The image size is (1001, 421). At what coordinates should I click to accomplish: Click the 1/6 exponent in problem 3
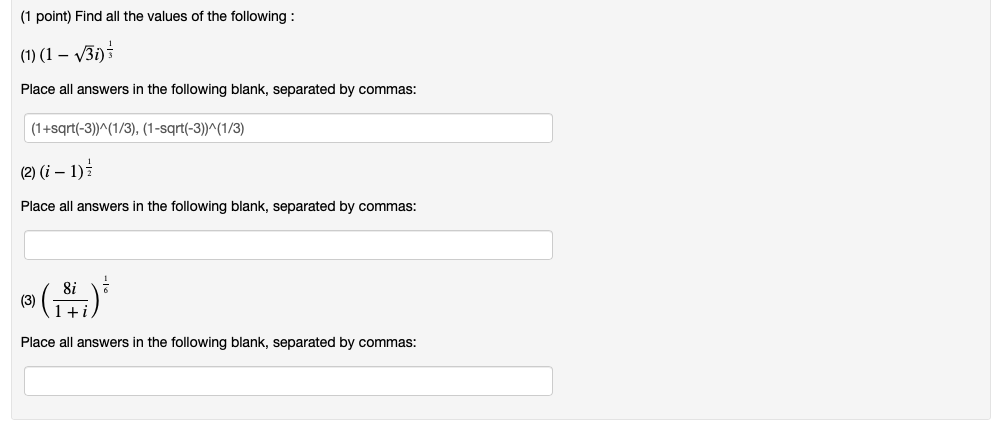(x=120, y=281)
